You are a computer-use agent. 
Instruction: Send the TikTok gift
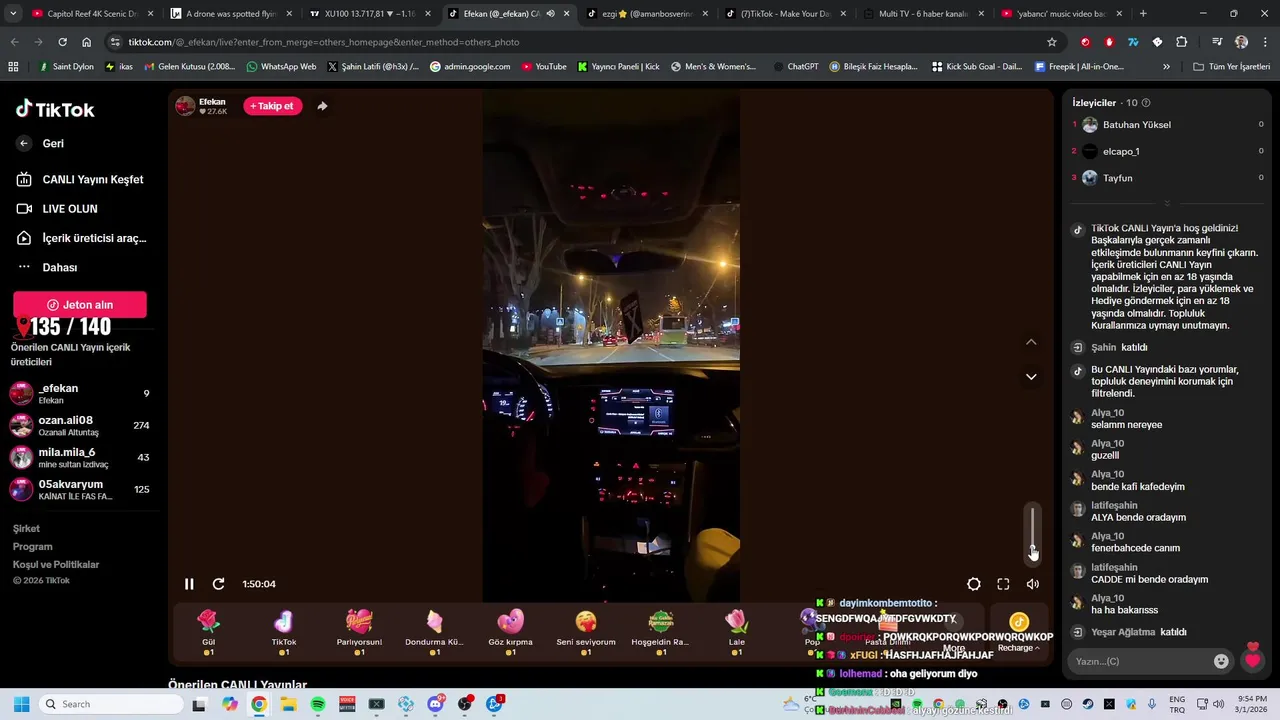[x=284, y=632]
